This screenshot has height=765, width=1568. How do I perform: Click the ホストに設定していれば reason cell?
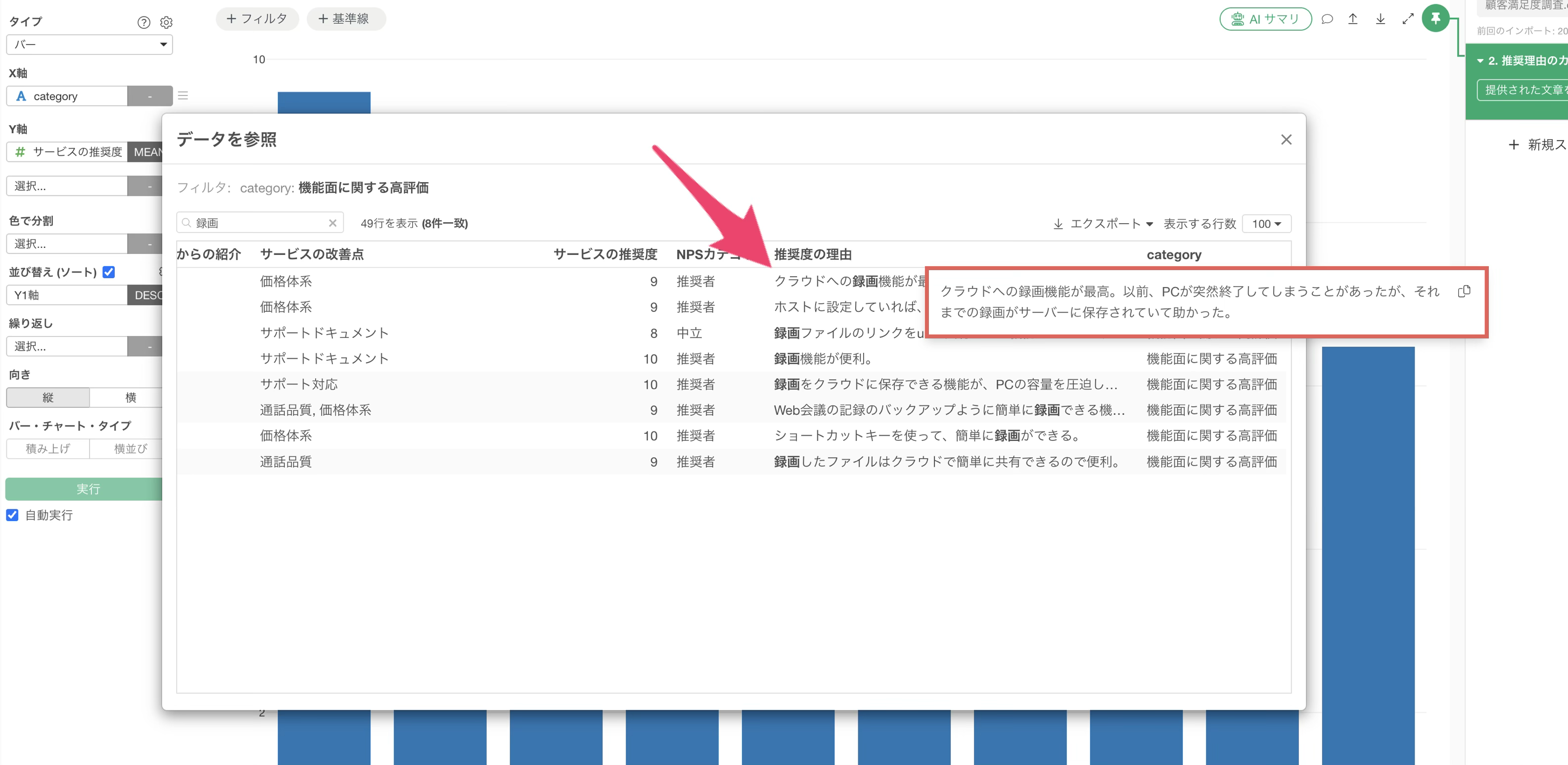point(848,307)
